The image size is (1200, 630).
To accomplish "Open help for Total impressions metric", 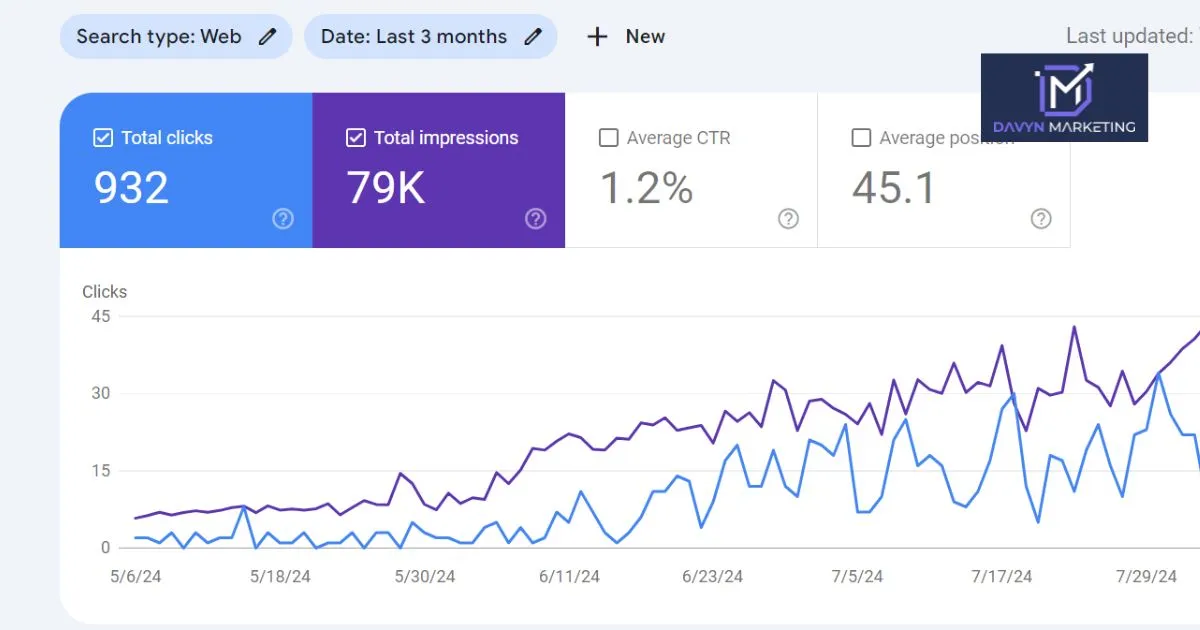I will pyautogui.click(x=536, y=219).
